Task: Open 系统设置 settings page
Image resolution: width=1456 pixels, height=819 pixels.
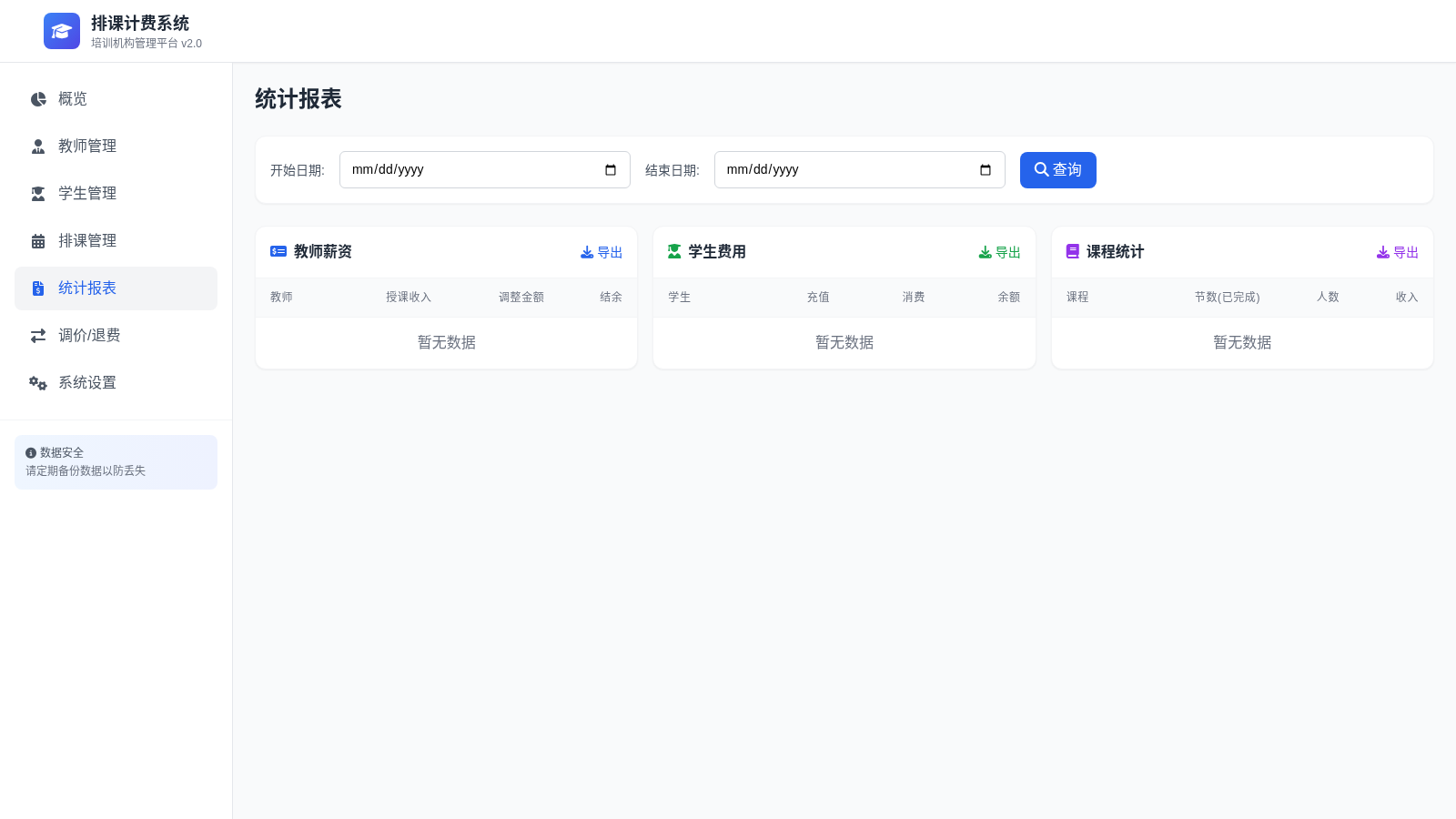Action: [116, 383]
